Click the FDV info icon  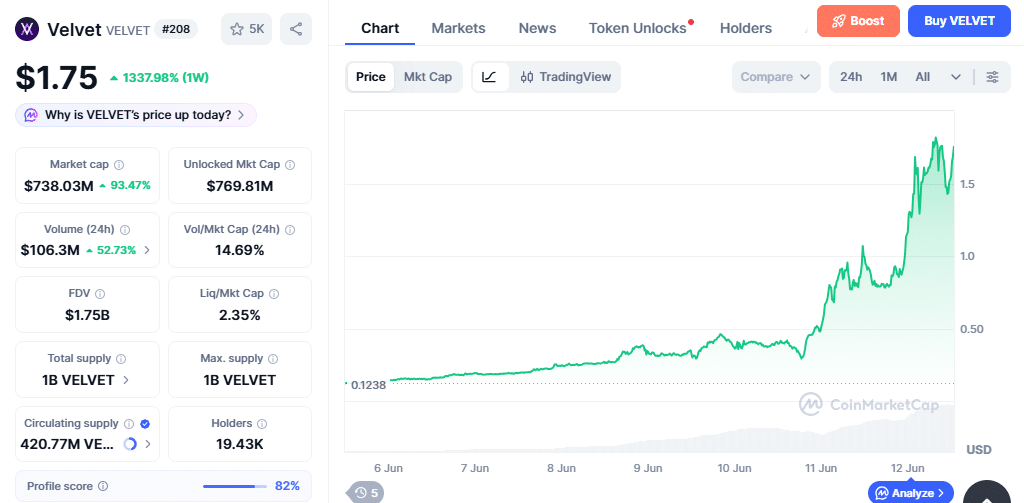tap(100, 294)
